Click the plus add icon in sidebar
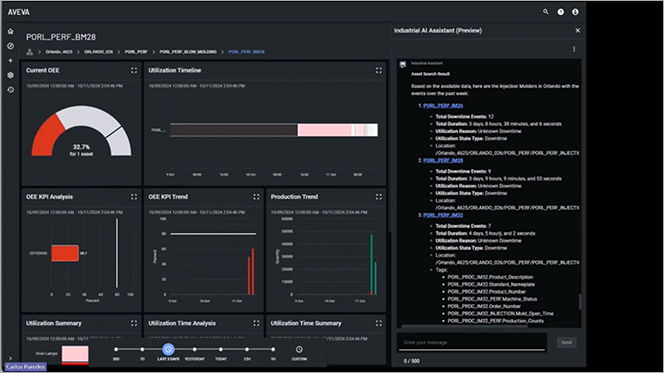Viewport: 664px width, 373px height. (11, 61)
